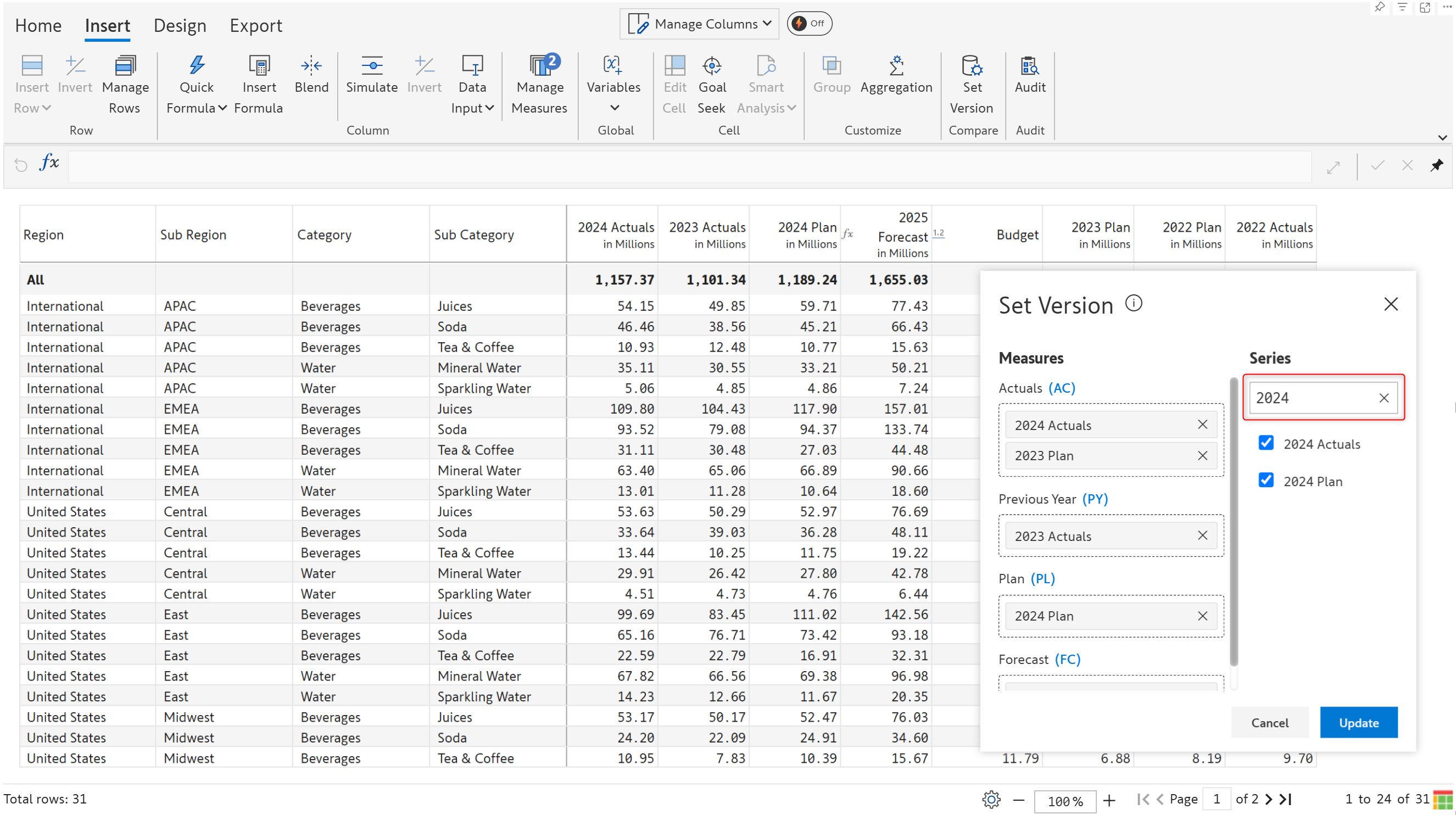Expand the Variables dropdown
This screenshot has height=815, width=1456.
click(x=614, y=107)
